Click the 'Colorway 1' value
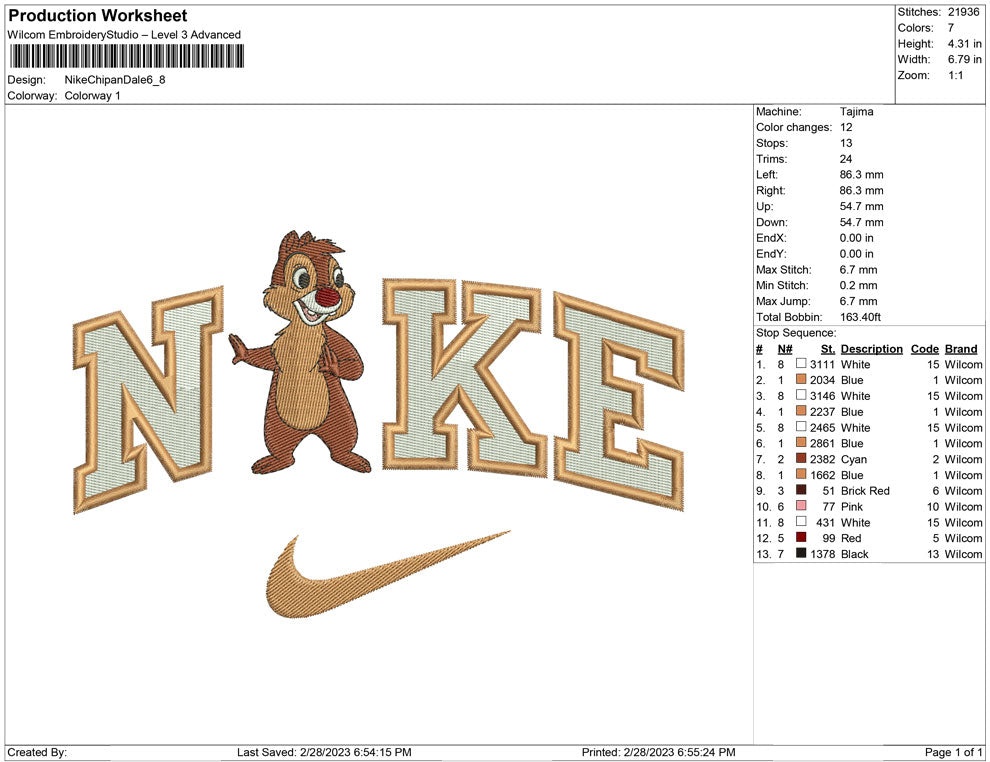Screen dimensions: 990x762 (x=92, y=95)
